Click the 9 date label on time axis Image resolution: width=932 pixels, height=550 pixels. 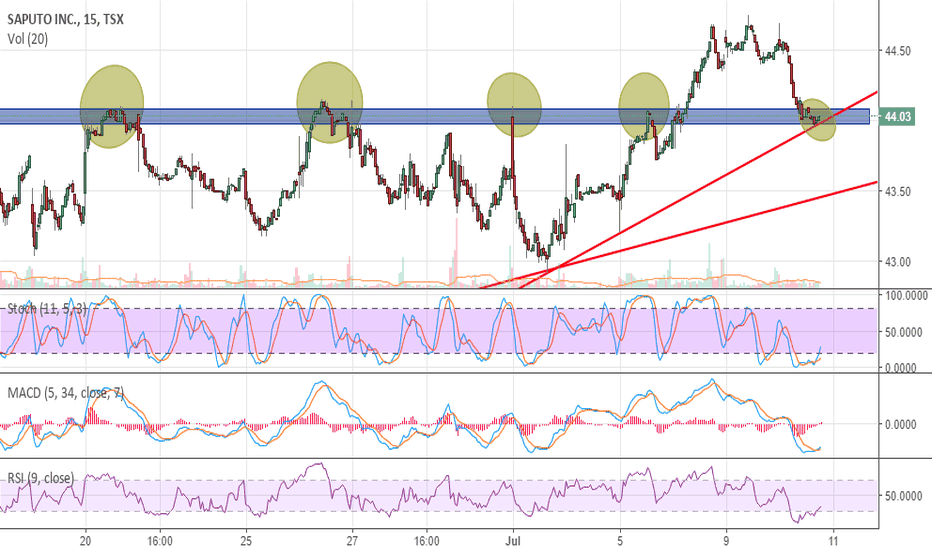(726, 541)
